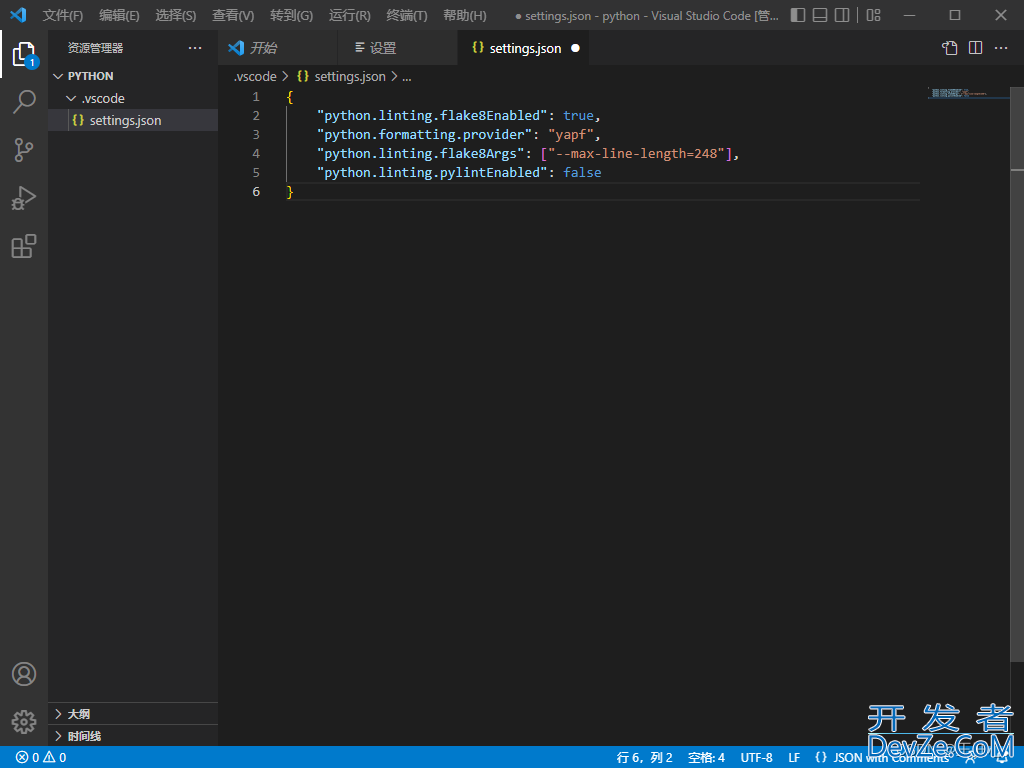The width and height of the screenshot is (1024, 768).
Task: Click the breadcrumb ellipsis item
Action: tap(407, 76)
